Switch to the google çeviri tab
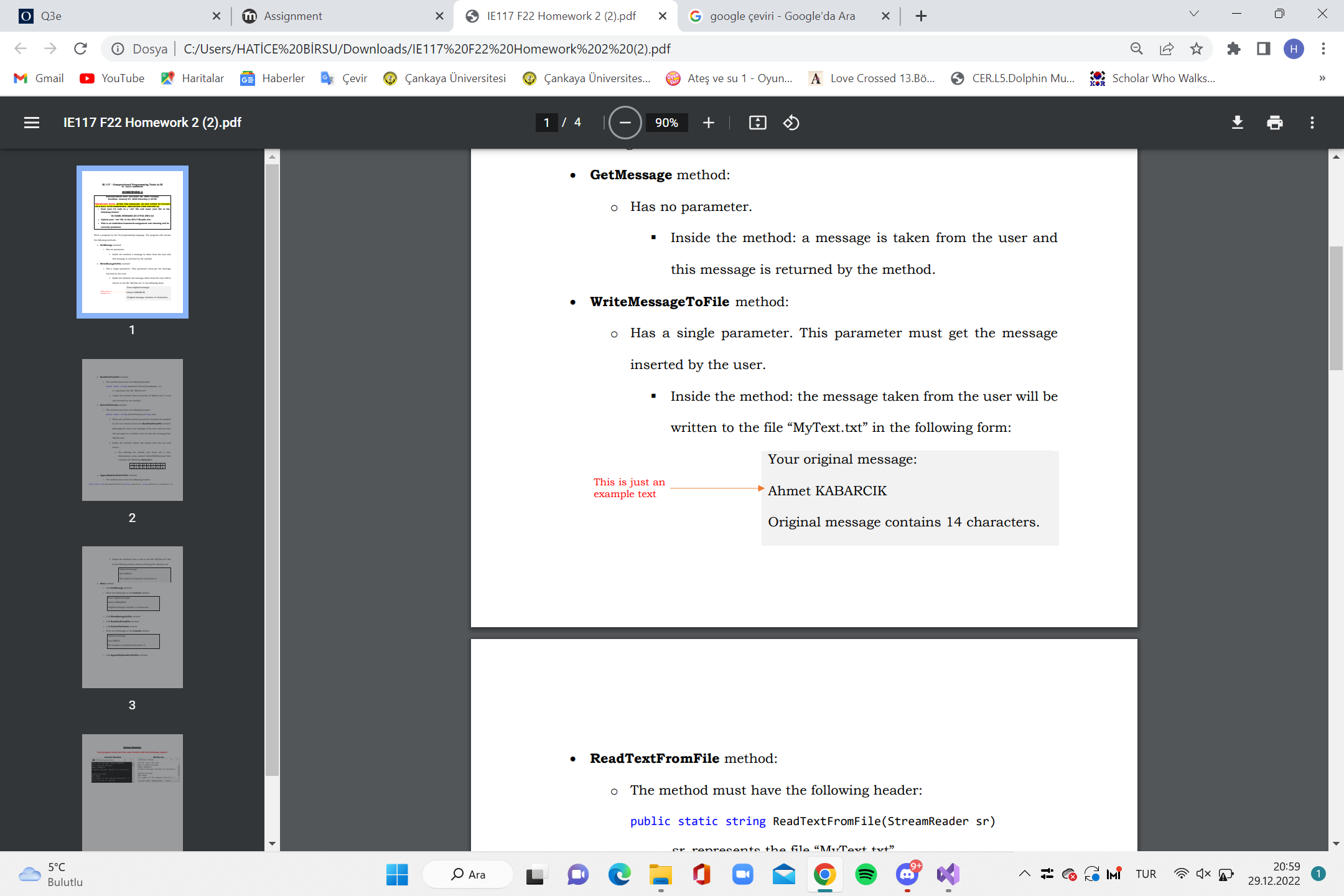This screenshot has height=896, width=1344. pyautogui.click(x=783, y=16)
